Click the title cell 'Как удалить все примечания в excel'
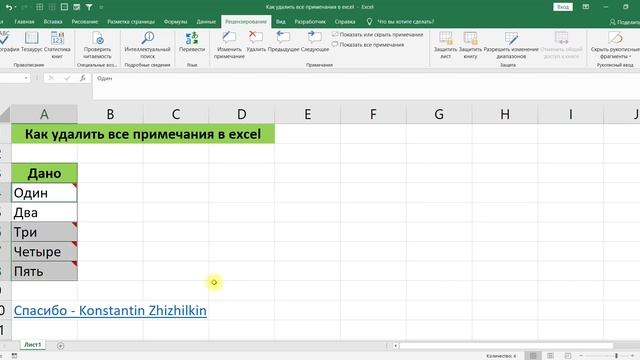The image size is (640, 360). [143, 134]
